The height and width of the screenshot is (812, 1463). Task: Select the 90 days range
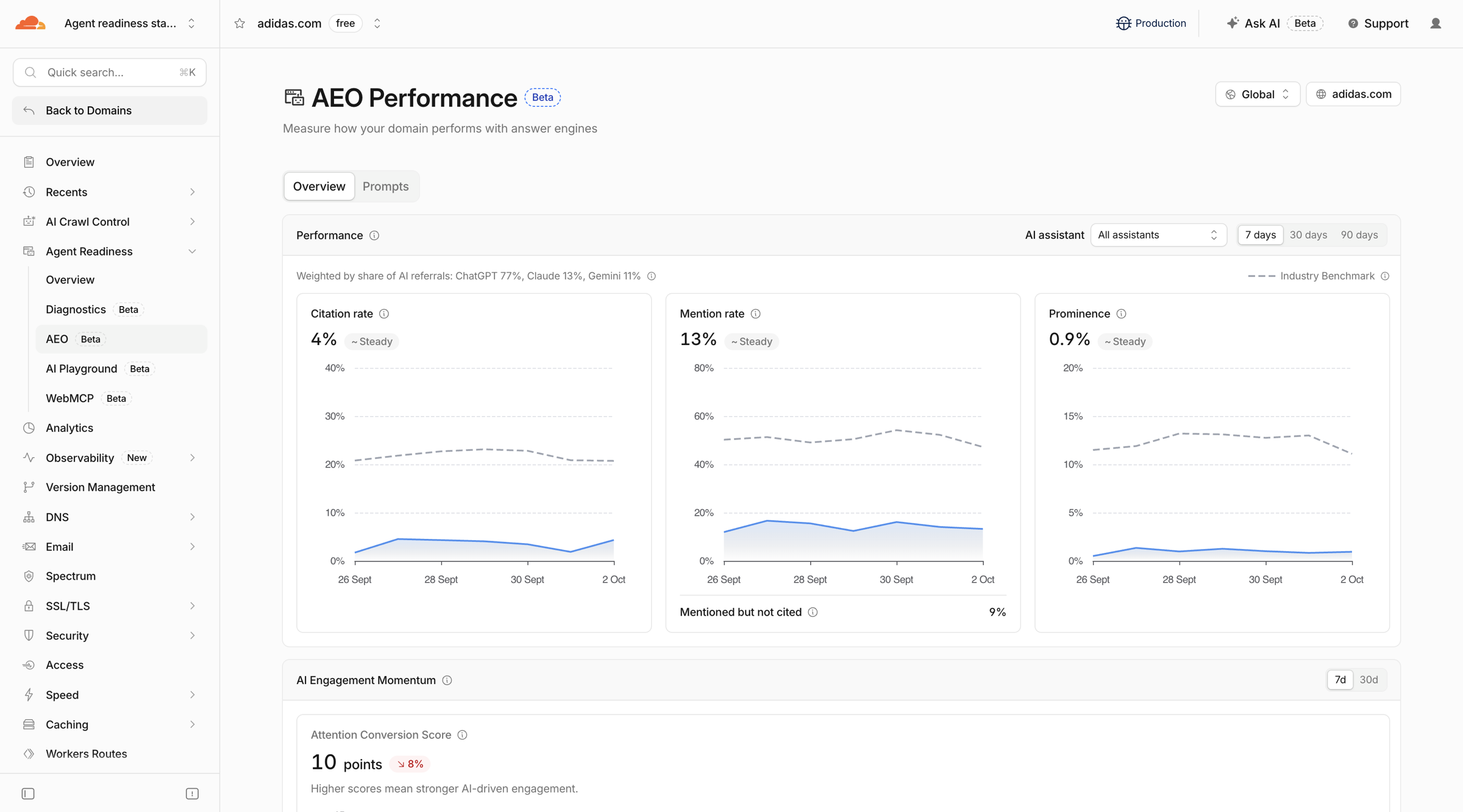(x=1359, y=235)
